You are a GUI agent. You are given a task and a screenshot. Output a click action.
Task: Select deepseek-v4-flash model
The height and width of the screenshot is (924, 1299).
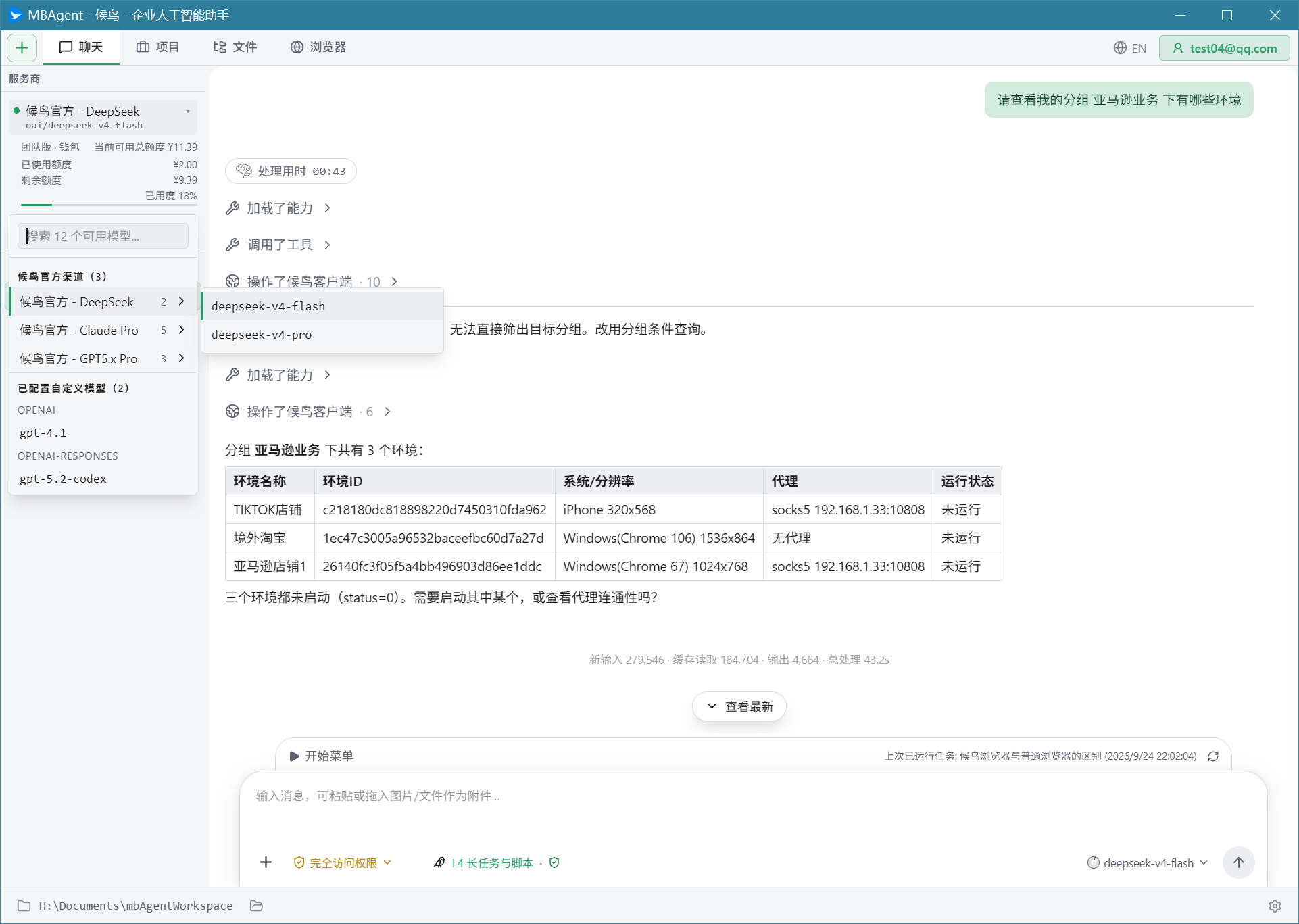322,306
